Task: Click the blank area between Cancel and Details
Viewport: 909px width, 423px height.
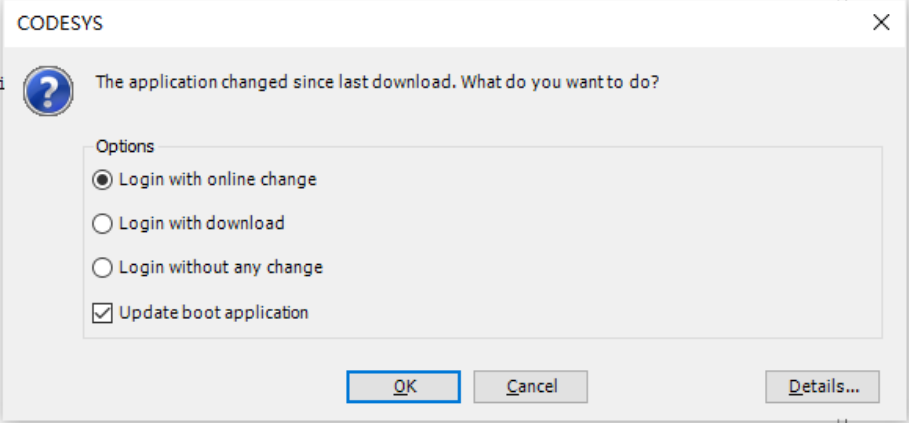Action: (675, 387)
